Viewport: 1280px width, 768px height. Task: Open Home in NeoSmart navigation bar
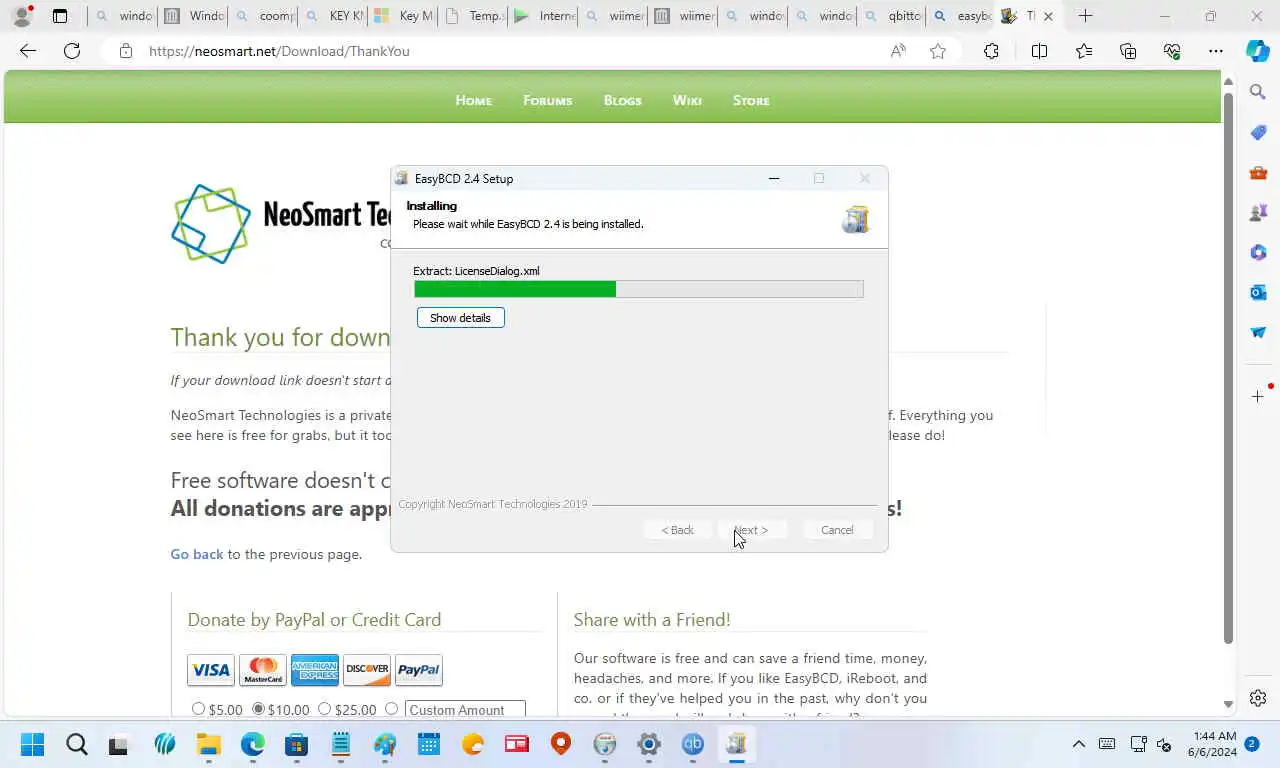coord(473,100)
